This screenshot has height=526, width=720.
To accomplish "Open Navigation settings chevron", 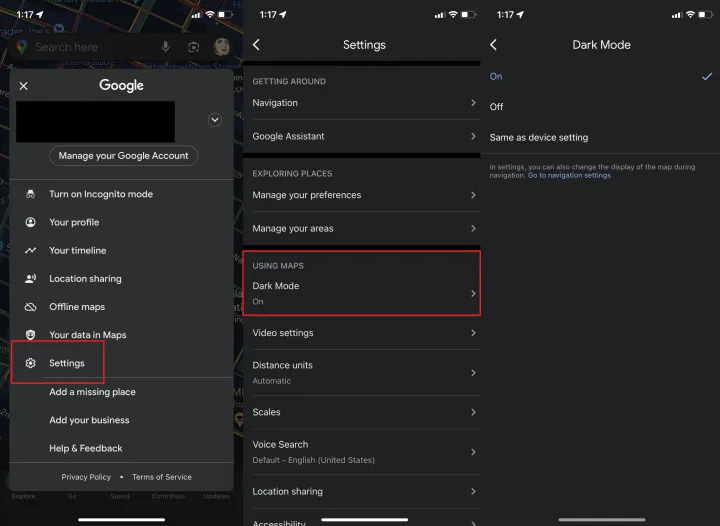I will click(473, 103).
